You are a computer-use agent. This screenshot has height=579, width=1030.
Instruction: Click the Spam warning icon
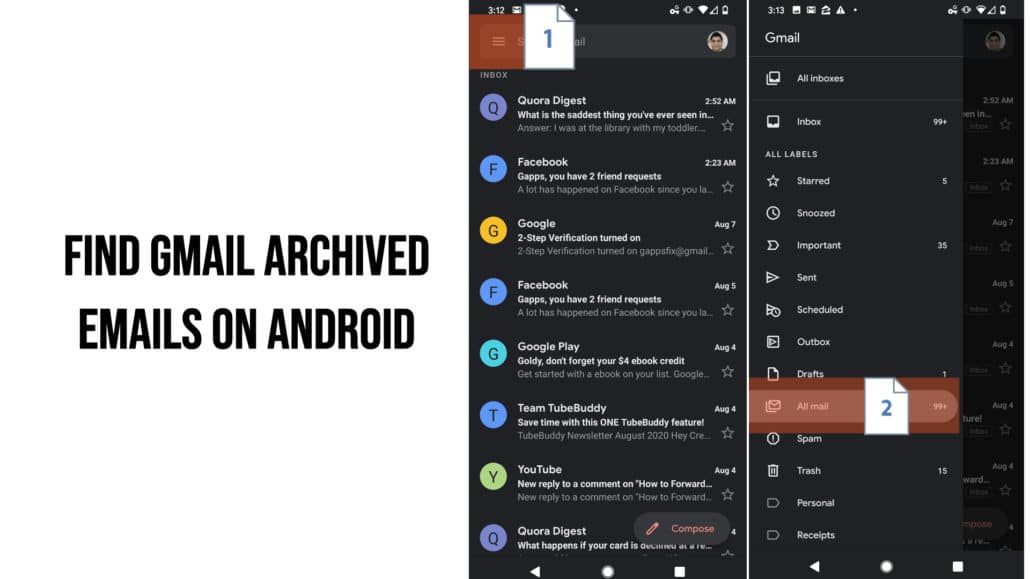(x=773, y=438)
